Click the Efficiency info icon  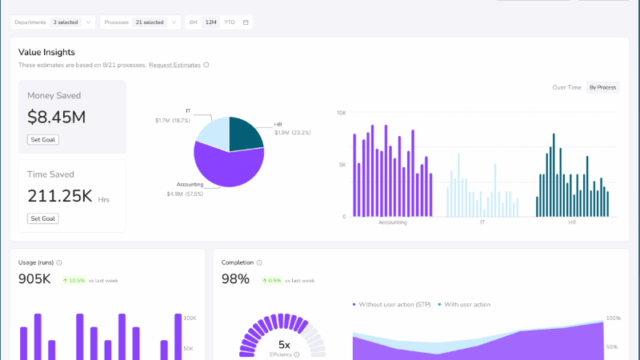(297, 355)
